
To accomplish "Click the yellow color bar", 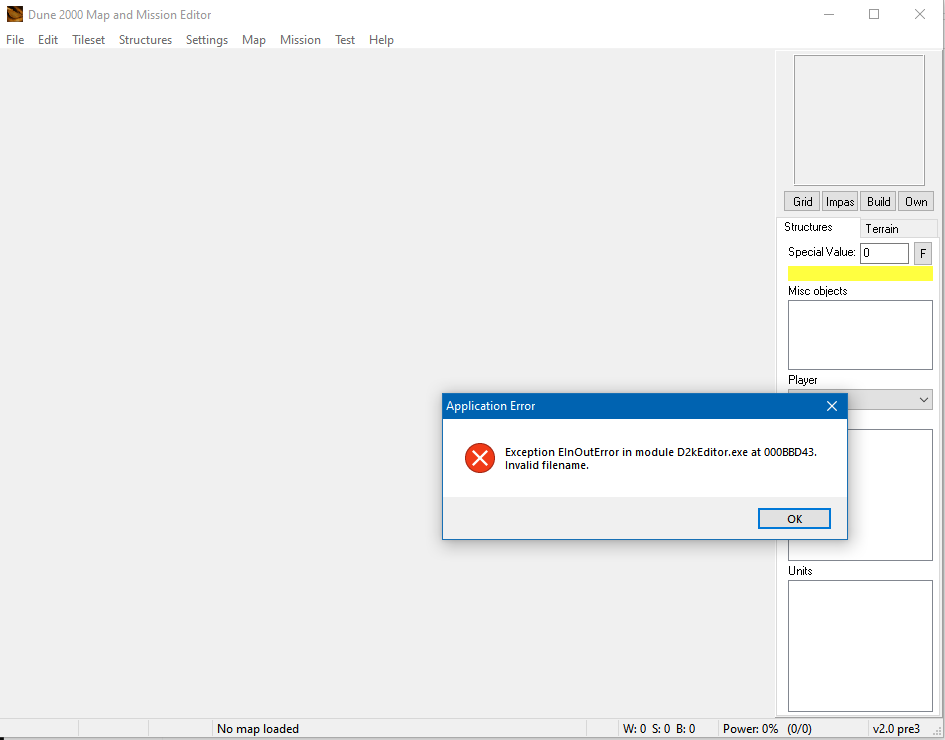I will click(860, 273).
